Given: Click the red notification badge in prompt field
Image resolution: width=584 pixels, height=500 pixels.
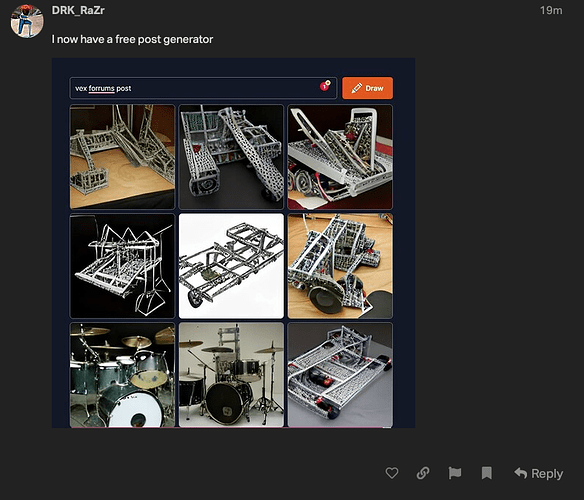Looking at the screenshot, I should 325,85.
